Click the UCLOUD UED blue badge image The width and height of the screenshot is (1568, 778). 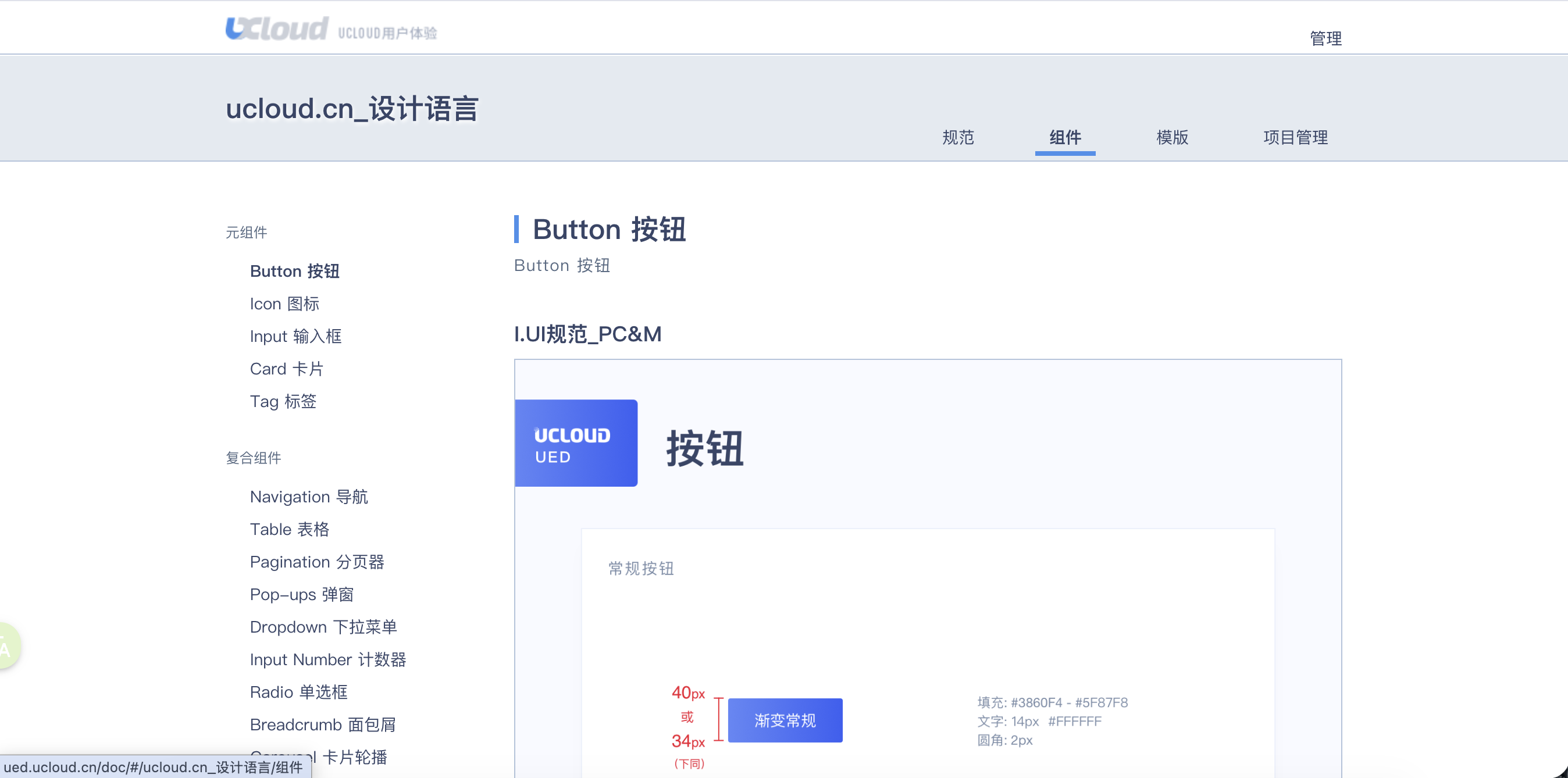(576, 442)
